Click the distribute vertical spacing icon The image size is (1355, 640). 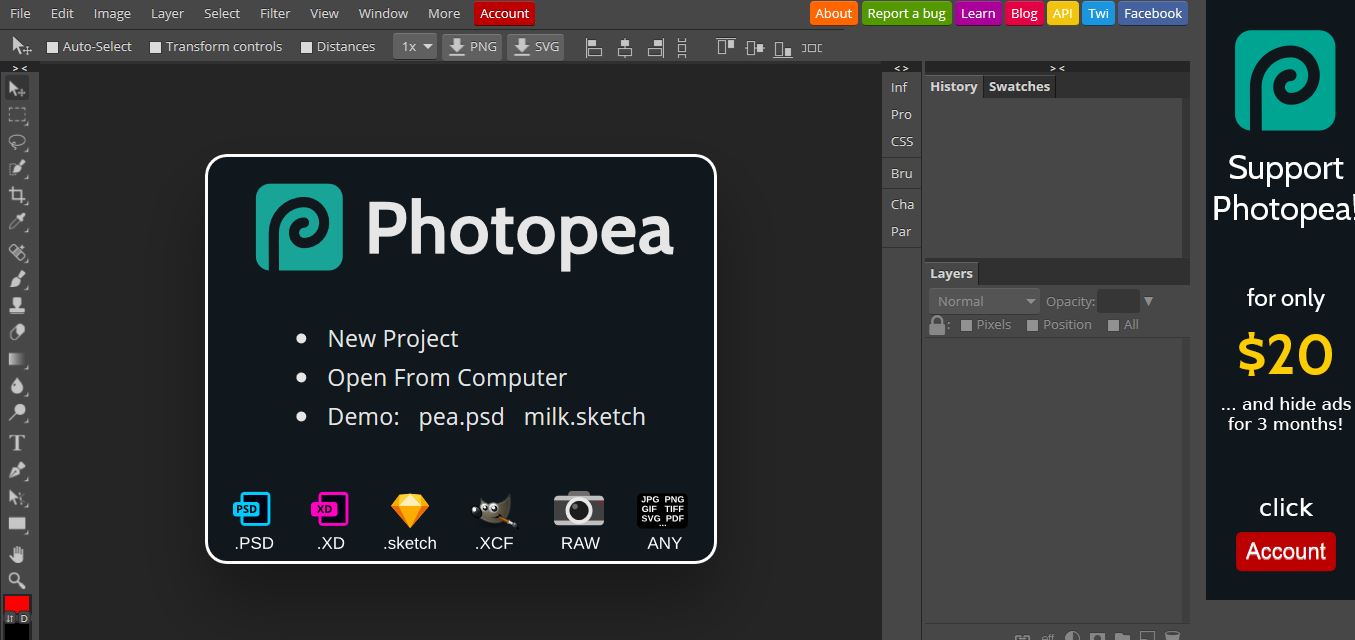coord(683,47)
